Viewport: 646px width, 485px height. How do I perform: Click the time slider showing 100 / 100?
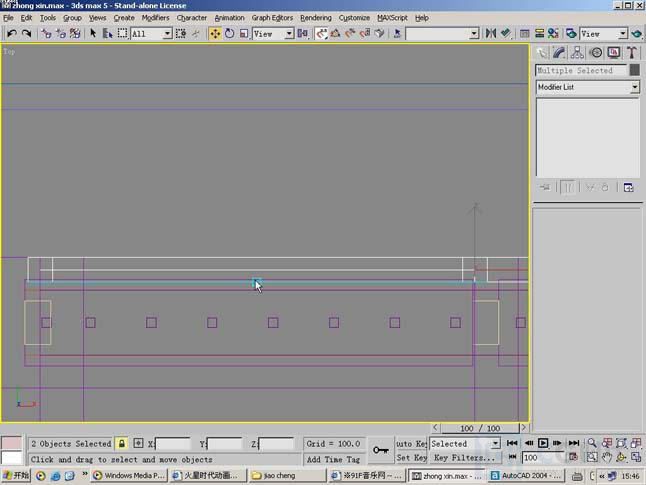[x=480, y=428]
